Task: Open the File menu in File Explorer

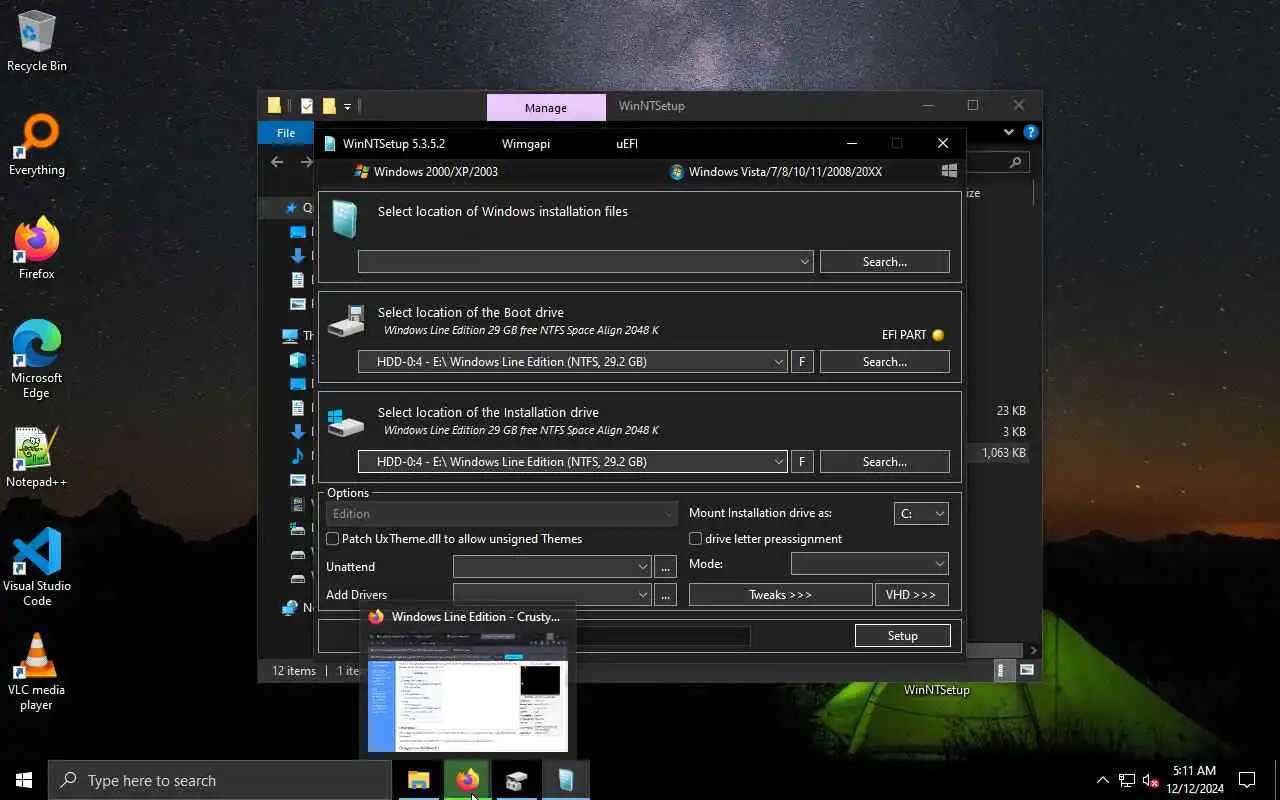Action: coord(286,133)
